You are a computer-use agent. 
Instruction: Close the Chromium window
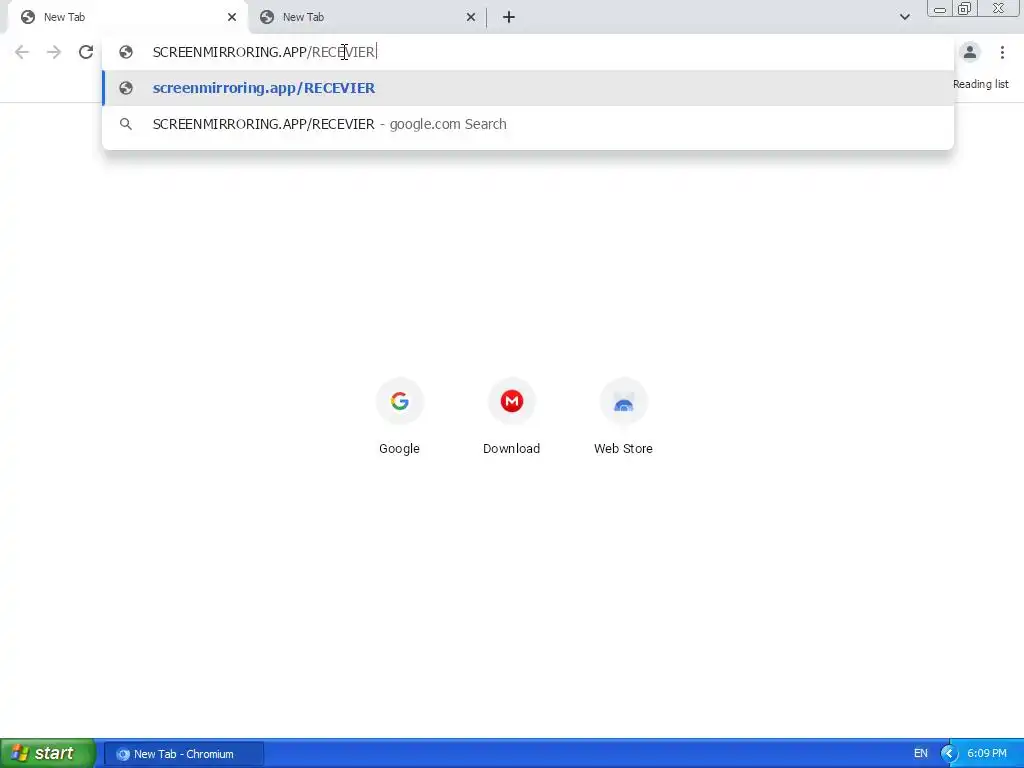pos(999,8)
